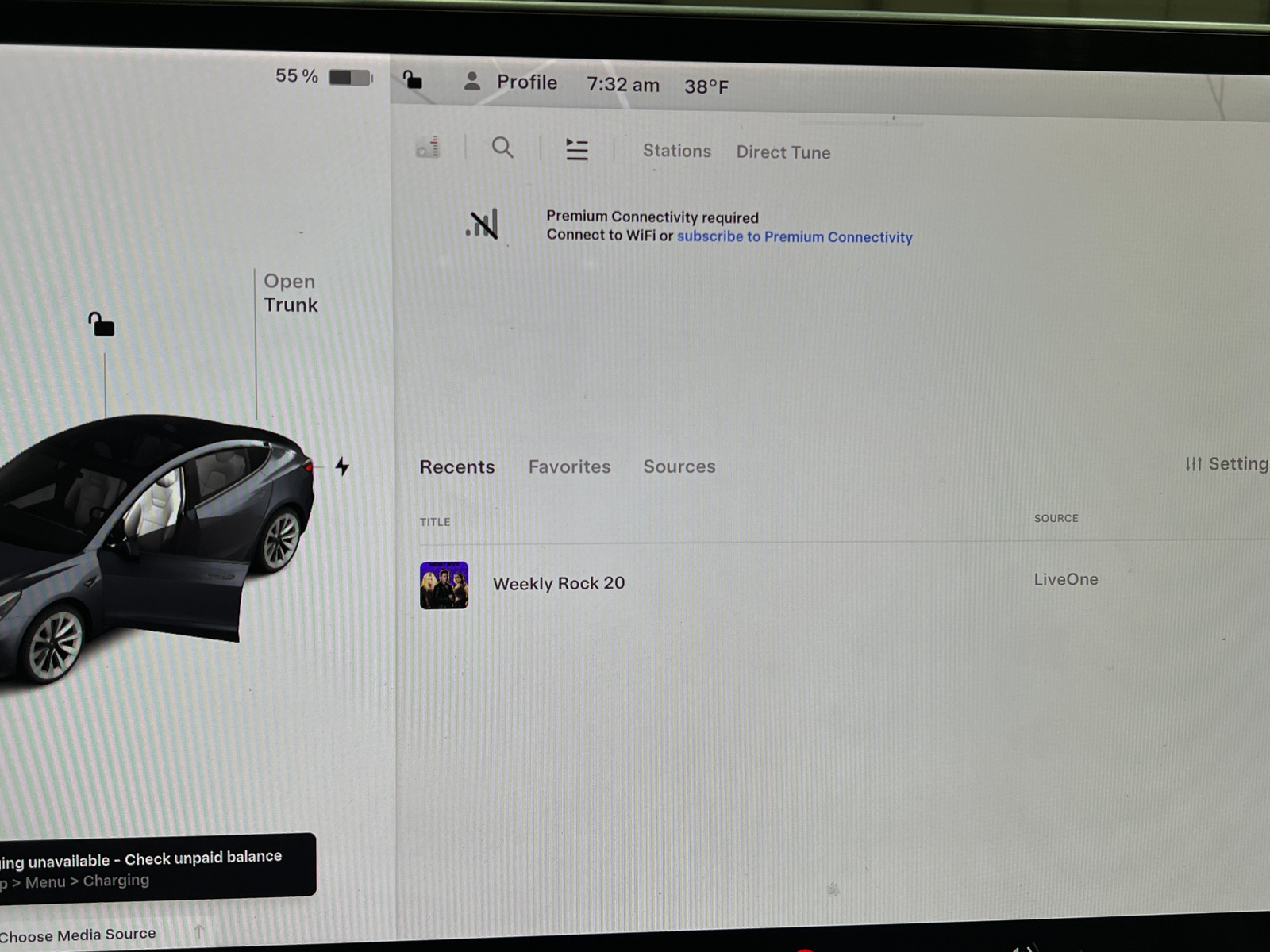
Task: Play Weekly Rock 20 from Recents
Action: [558, 584]
